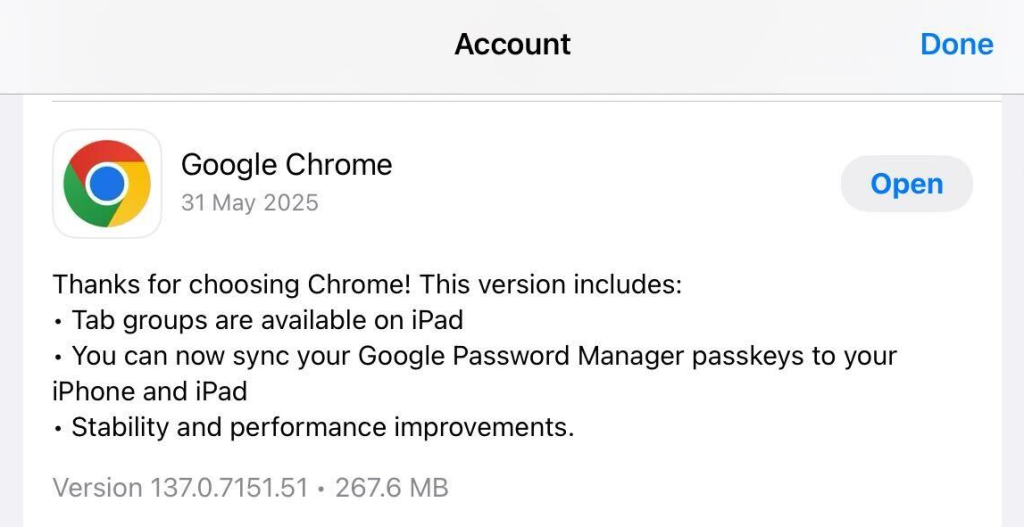Tap the bullet before Stability line
This screenshot has width=1024, height=527.
tap(58, 428)
